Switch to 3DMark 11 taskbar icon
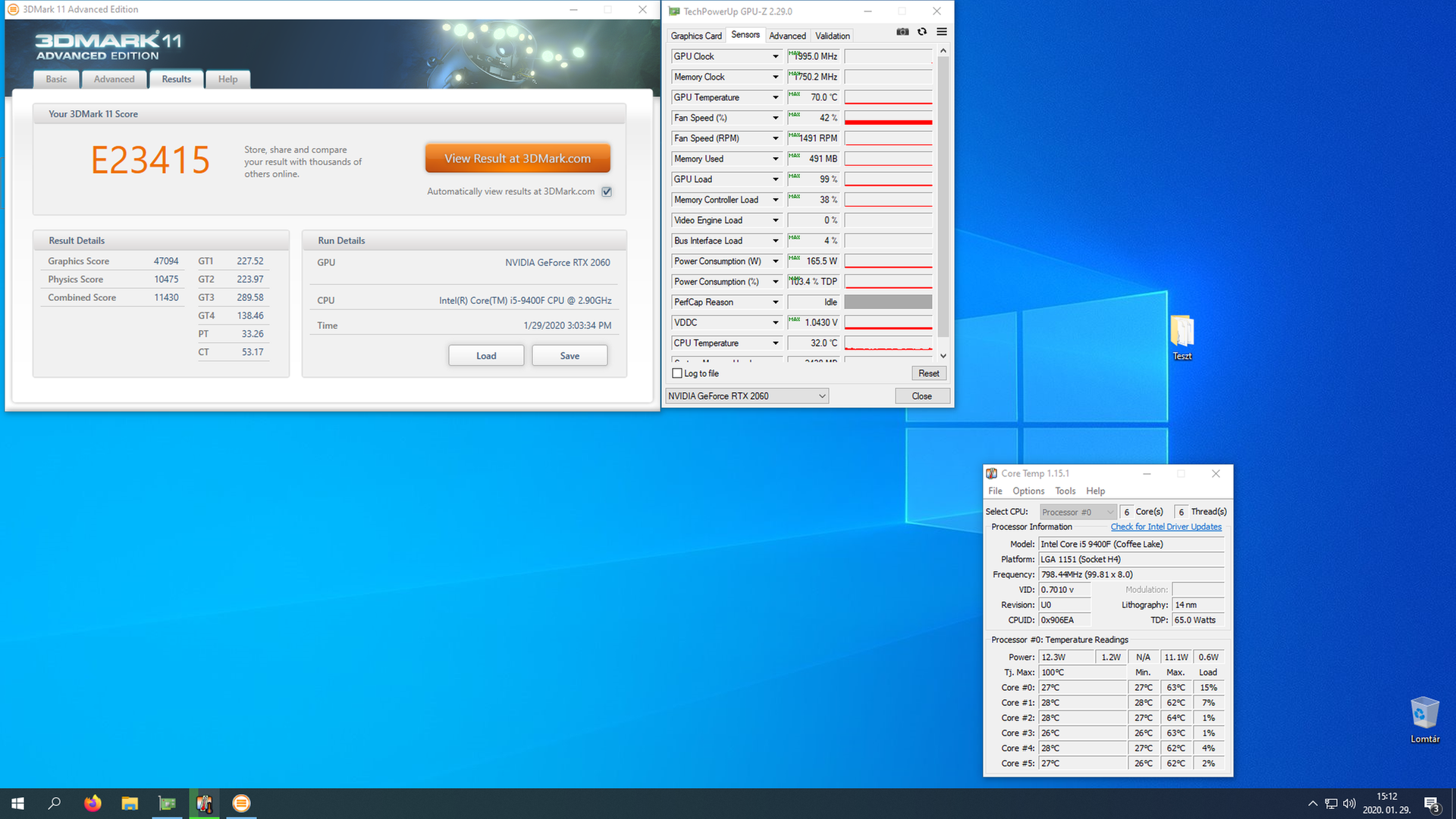Image resolution: width=1456 pixels, height=819 pixels. point(241,803)
